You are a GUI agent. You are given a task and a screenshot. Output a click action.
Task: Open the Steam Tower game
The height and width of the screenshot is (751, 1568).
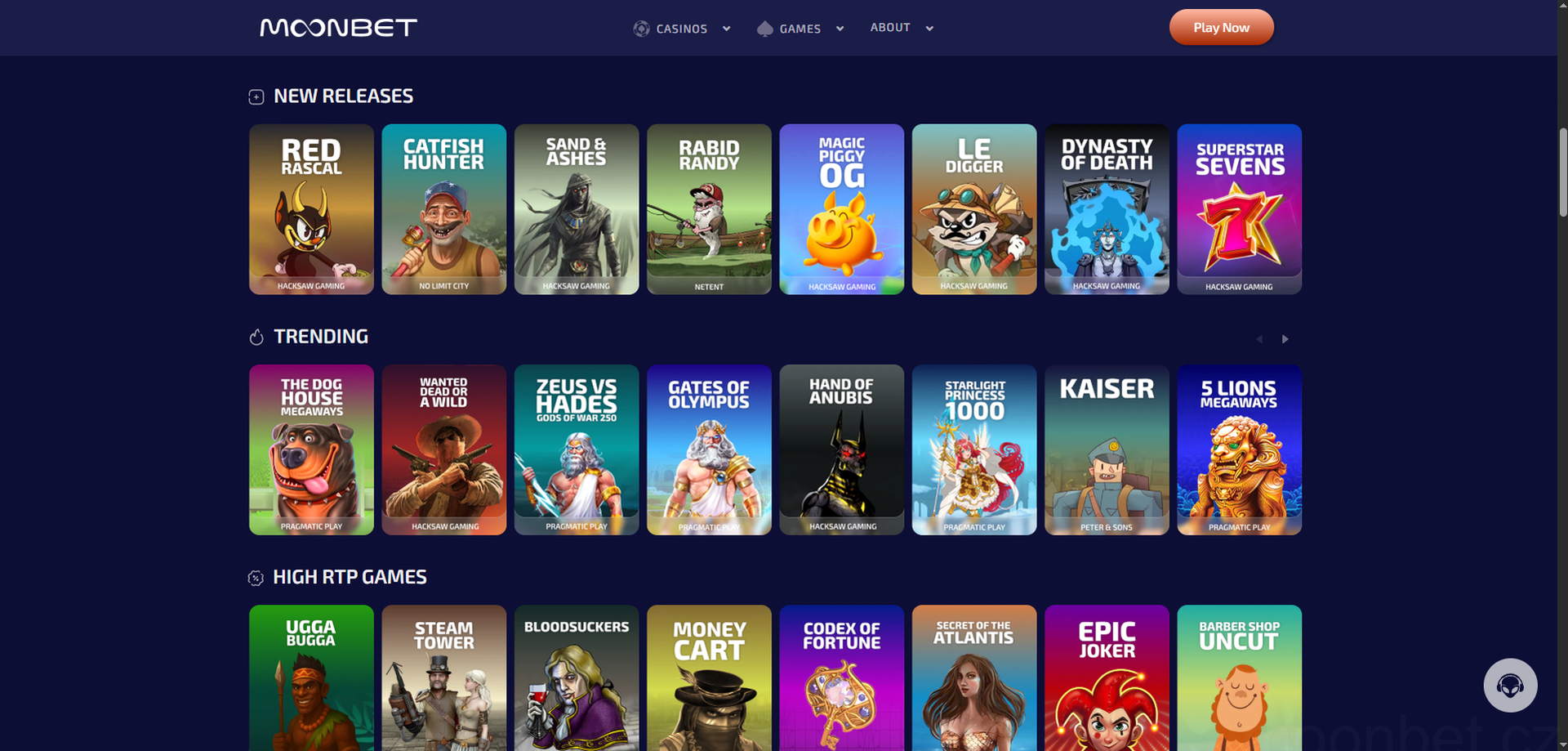(443, 678)
